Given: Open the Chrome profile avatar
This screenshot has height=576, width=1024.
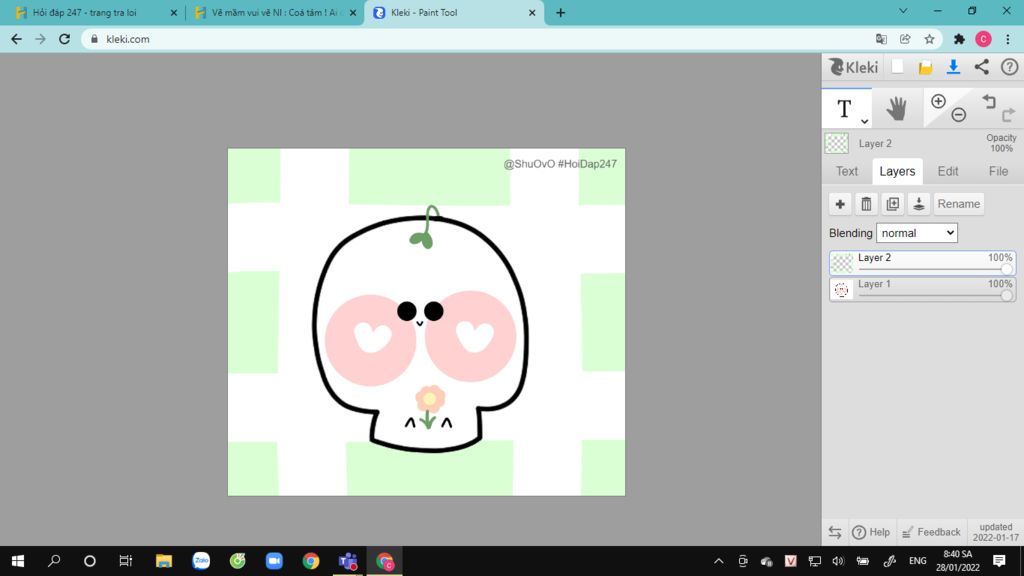Looking at the screenshot, I should [x=984, y=39].
